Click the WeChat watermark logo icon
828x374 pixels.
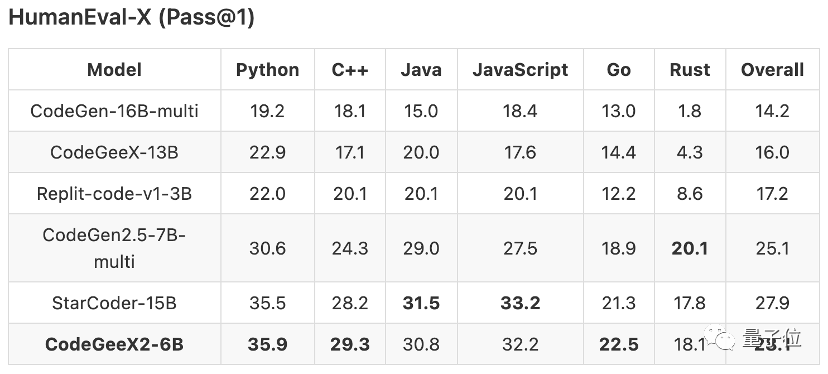(x=719, y=338)
